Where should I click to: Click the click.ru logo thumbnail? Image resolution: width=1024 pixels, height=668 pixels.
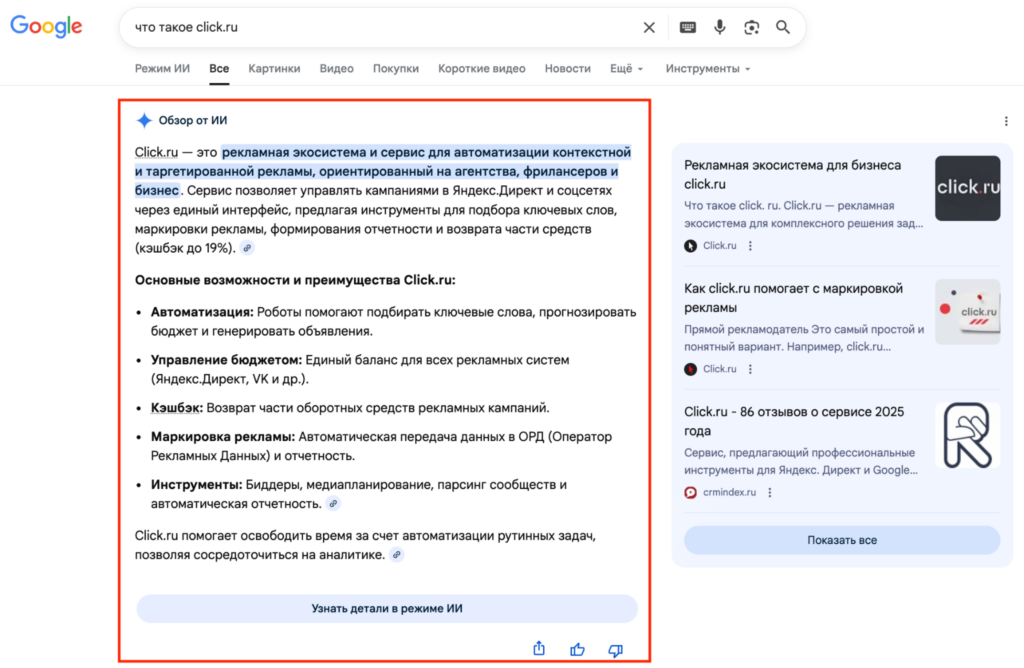click(967, 187)
